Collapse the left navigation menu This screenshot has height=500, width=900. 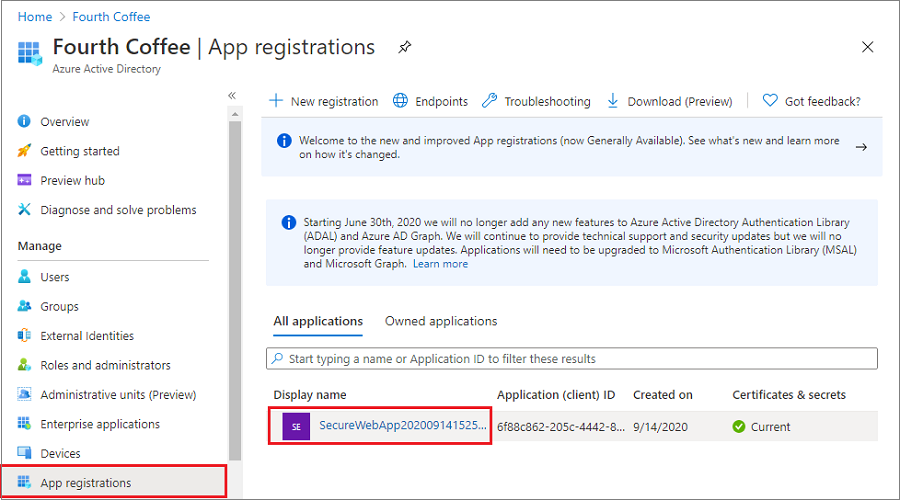(232, 96)
